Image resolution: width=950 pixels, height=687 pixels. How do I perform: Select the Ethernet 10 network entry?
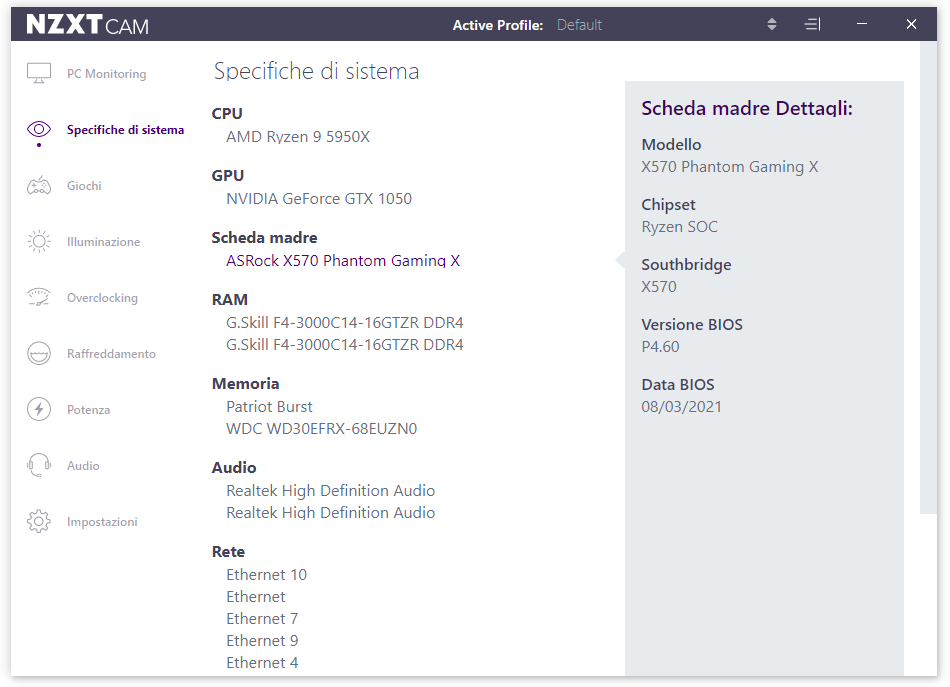pos(267,574)
